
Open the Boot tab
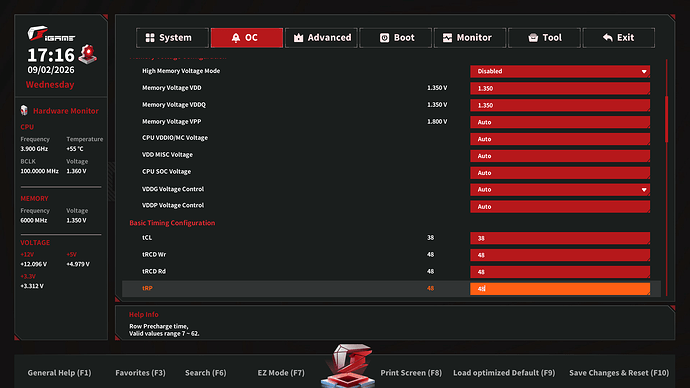click(396, 38)
